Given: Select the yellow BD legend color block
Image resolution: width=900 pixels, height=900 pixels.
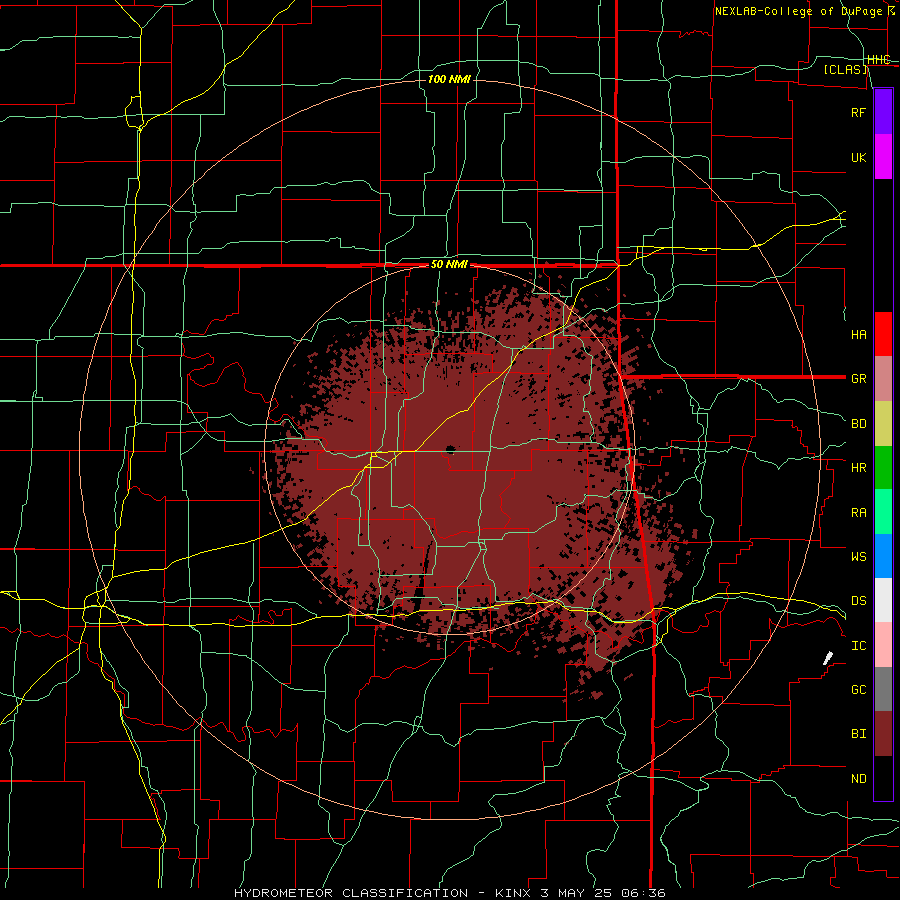Looking at the screenshot, I should (883, 423).
